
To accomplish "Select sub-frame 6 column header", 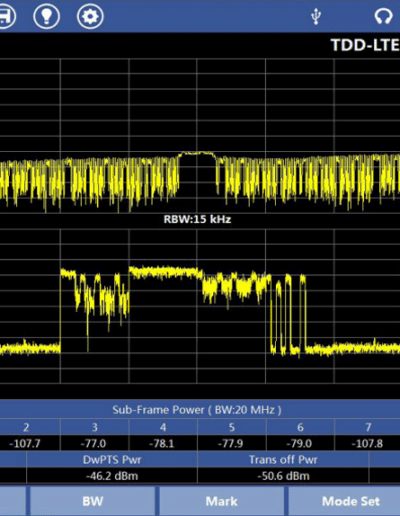I will 300,427.
